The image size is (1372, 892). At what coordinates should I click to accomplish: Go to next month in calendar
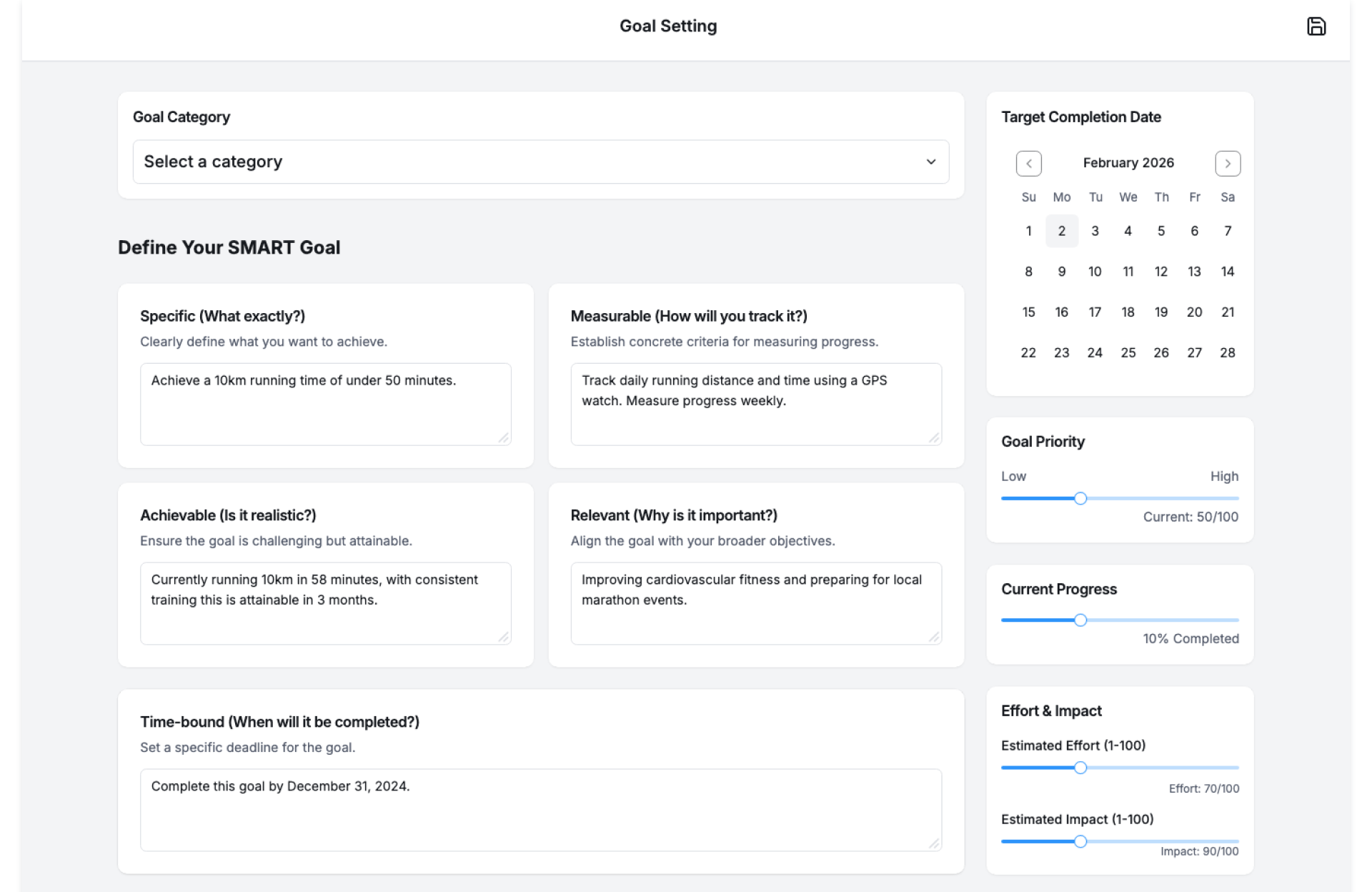[1227, 164]
